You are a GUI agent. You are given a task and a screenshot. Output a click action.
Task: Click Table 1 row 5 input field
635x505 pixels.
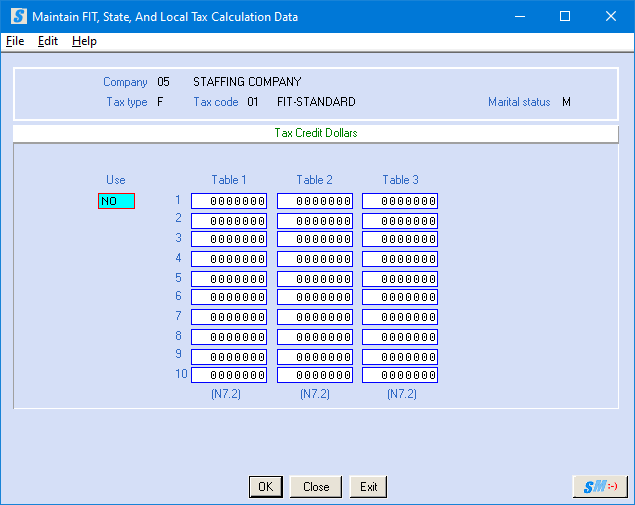(229, 279)
